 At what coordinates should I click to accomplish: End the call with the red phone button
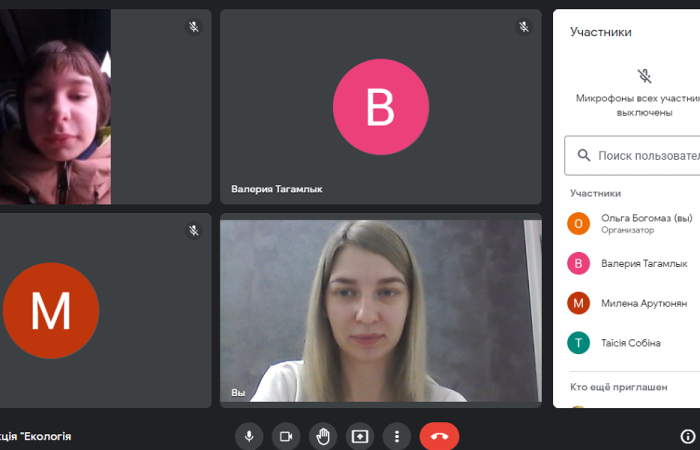(439, 436)
